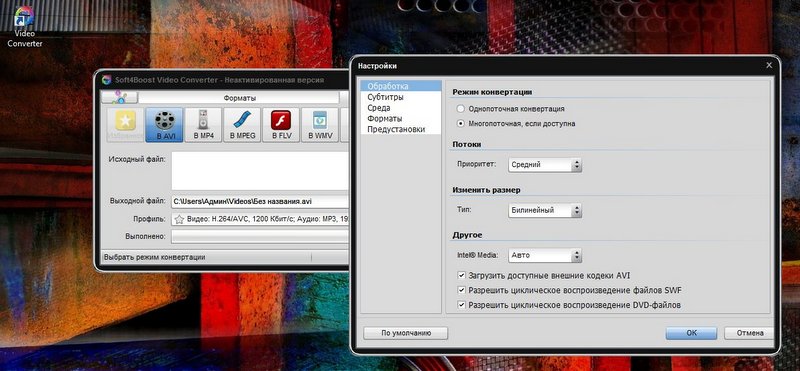The height and width of the screenshot is (371, 800).
Task: Open the Intel Media dropdown set to Авто
Action: (545, 255)
